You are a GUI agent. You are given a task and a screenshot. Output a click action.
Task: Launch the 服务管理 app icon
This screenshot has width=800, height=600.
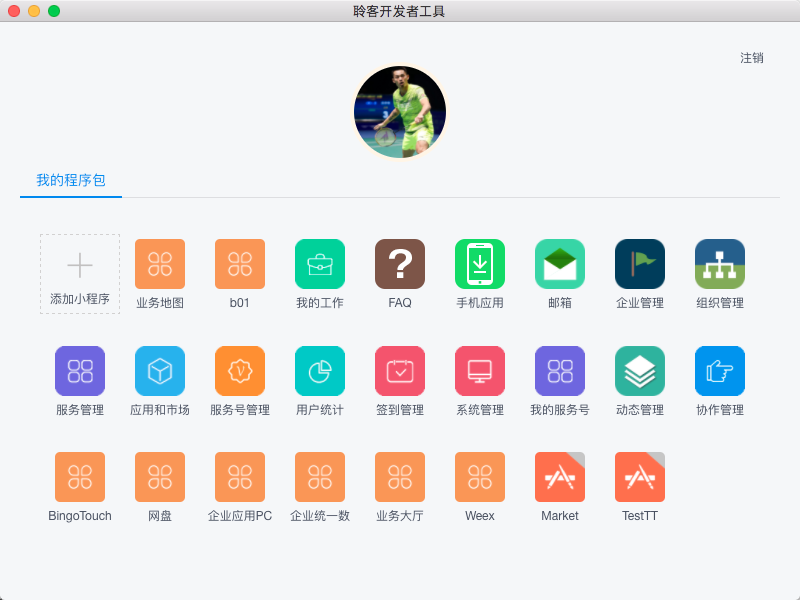coord(79,370)
